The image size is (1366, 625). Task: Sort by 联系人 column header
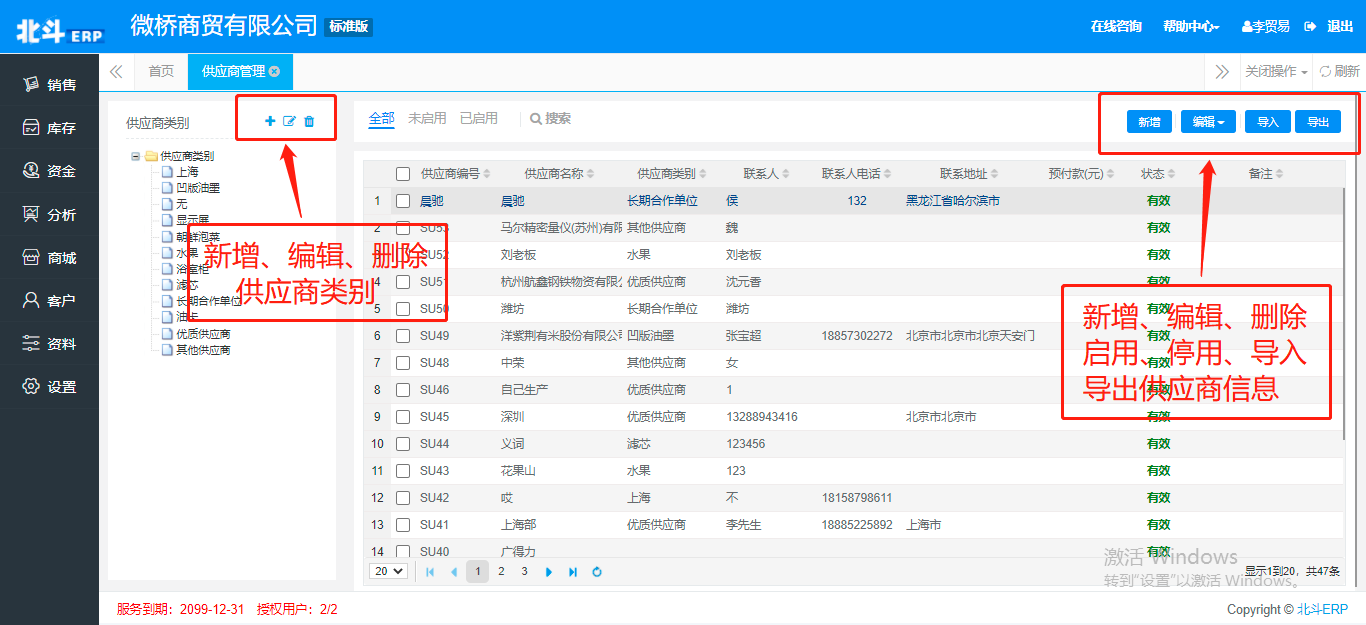tap(766, 174)
